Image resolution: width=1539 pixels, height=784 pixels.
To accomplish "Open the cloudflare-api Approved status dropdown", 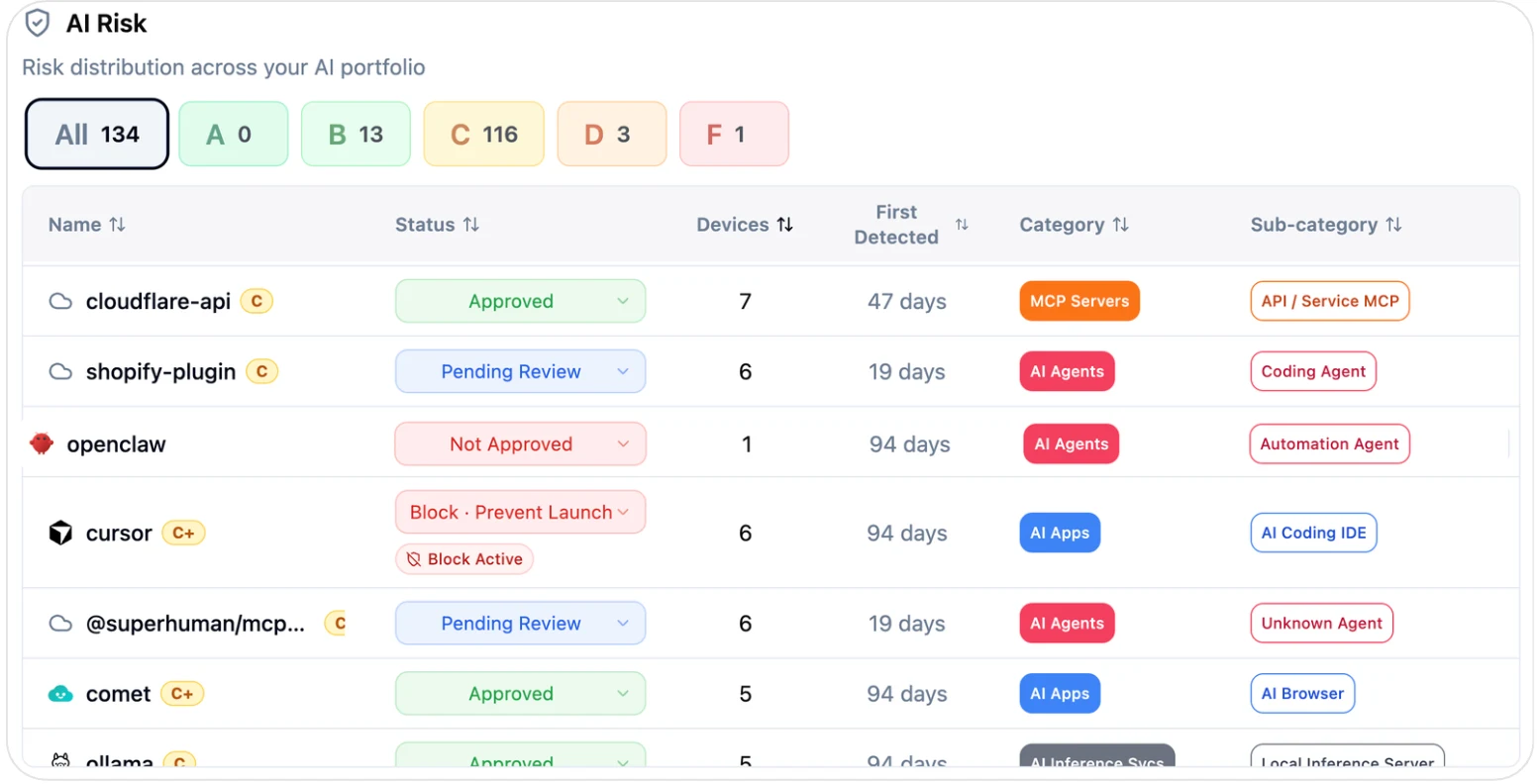I will coord(521,301).
